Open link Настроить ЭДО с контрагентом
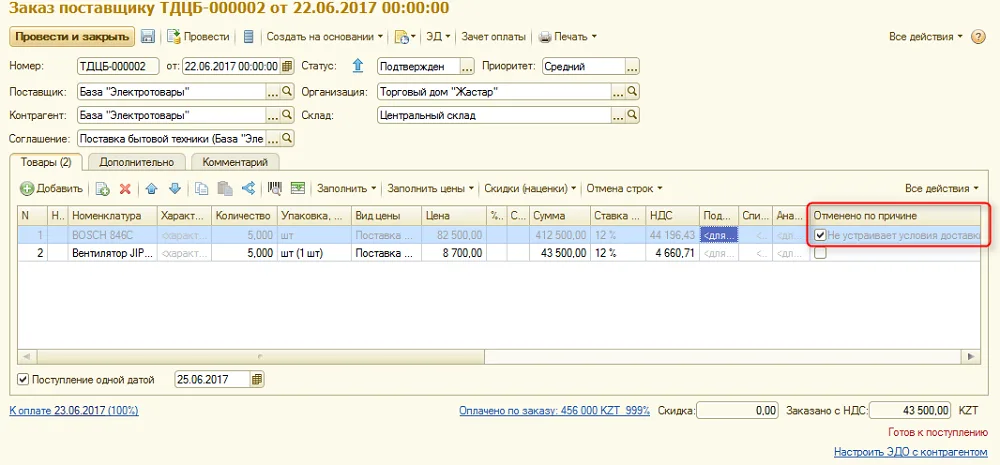Image resolution: width=1000 pixels, height=465 pixels. coord(911,452)
